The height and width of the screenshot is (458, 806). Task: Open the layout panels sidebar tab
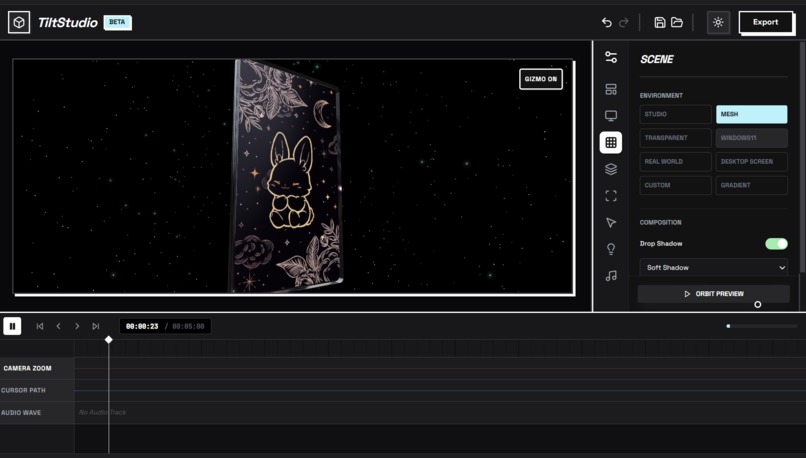click(x=611, y=89)
